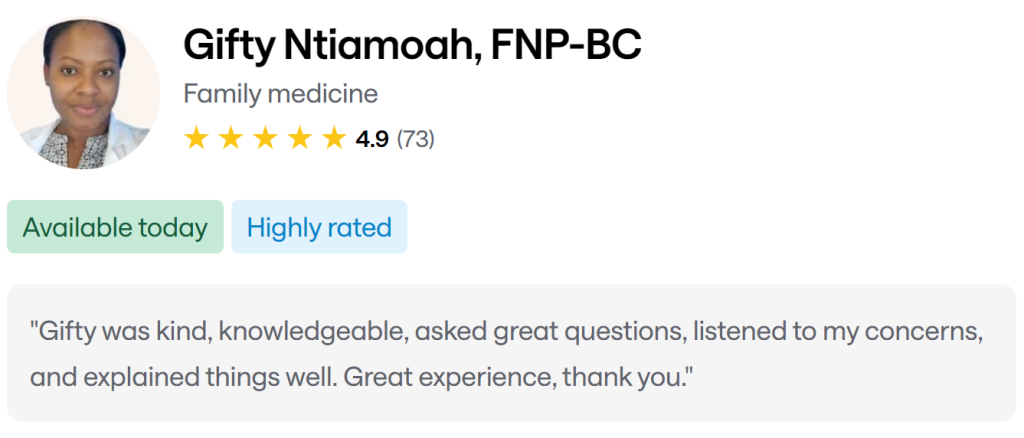Click the 4.9 rating score
This screenshot has height=438, width=1024.
[372, 139]
